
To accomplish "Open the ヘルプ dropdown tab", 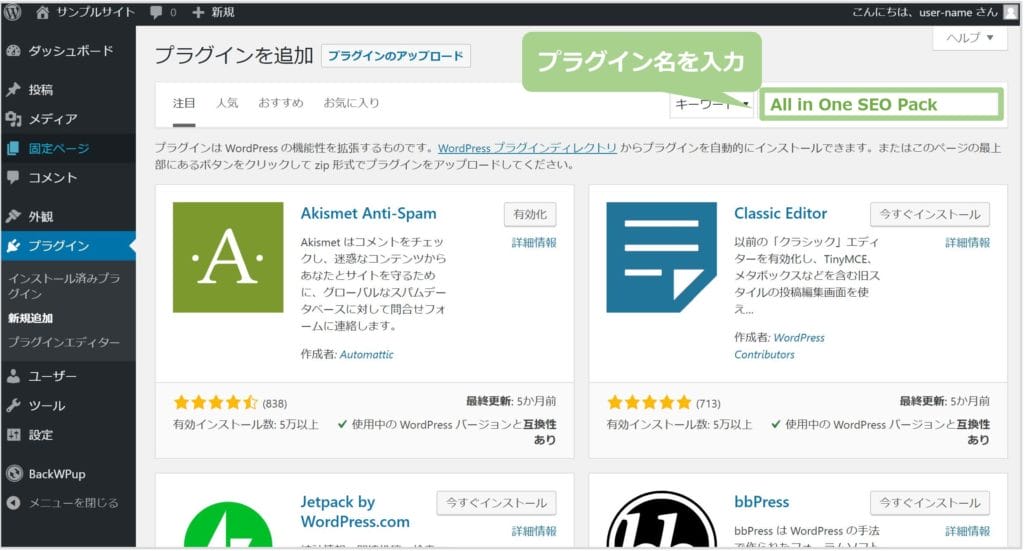I will (970, 38).
